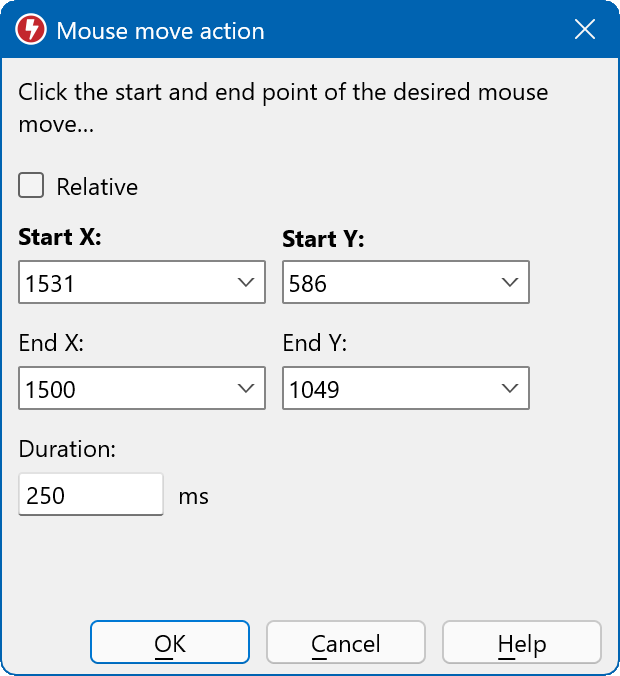Click the "Mouse move action" title bar text

point(160,31)
